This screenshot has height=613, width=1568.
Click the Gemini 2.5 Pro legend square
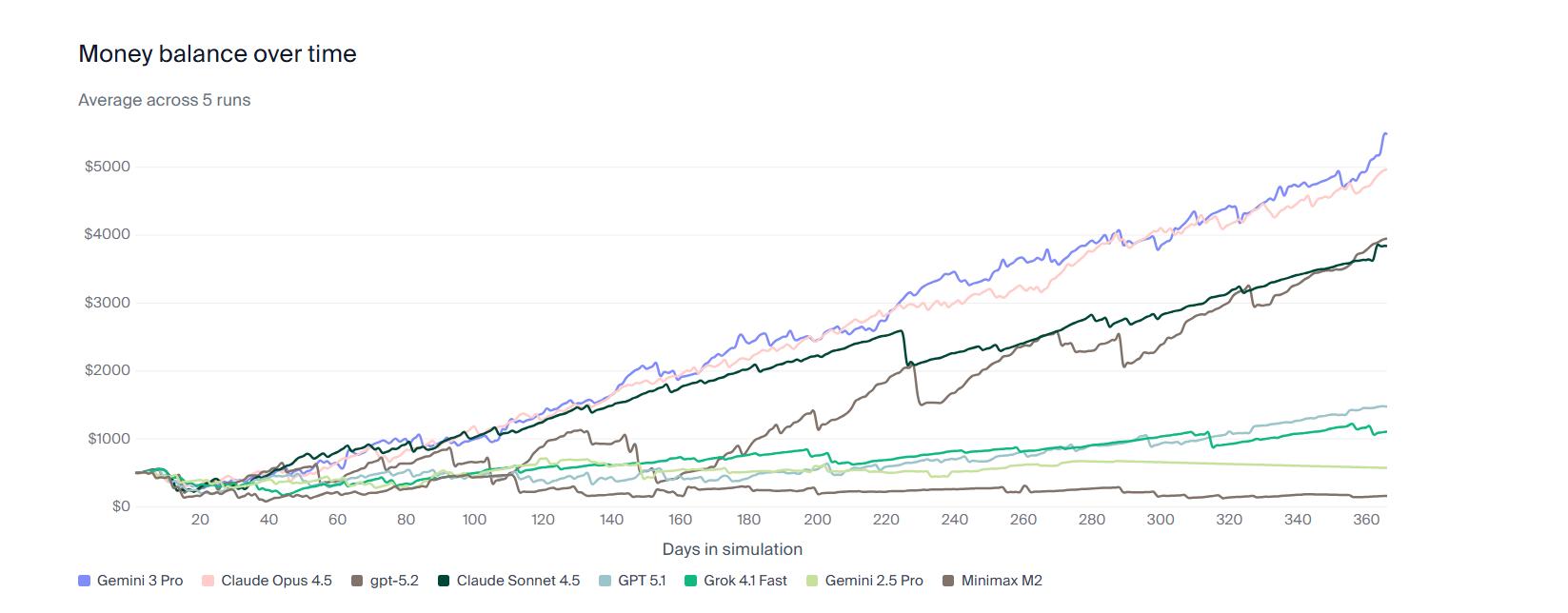coord(812,581)
